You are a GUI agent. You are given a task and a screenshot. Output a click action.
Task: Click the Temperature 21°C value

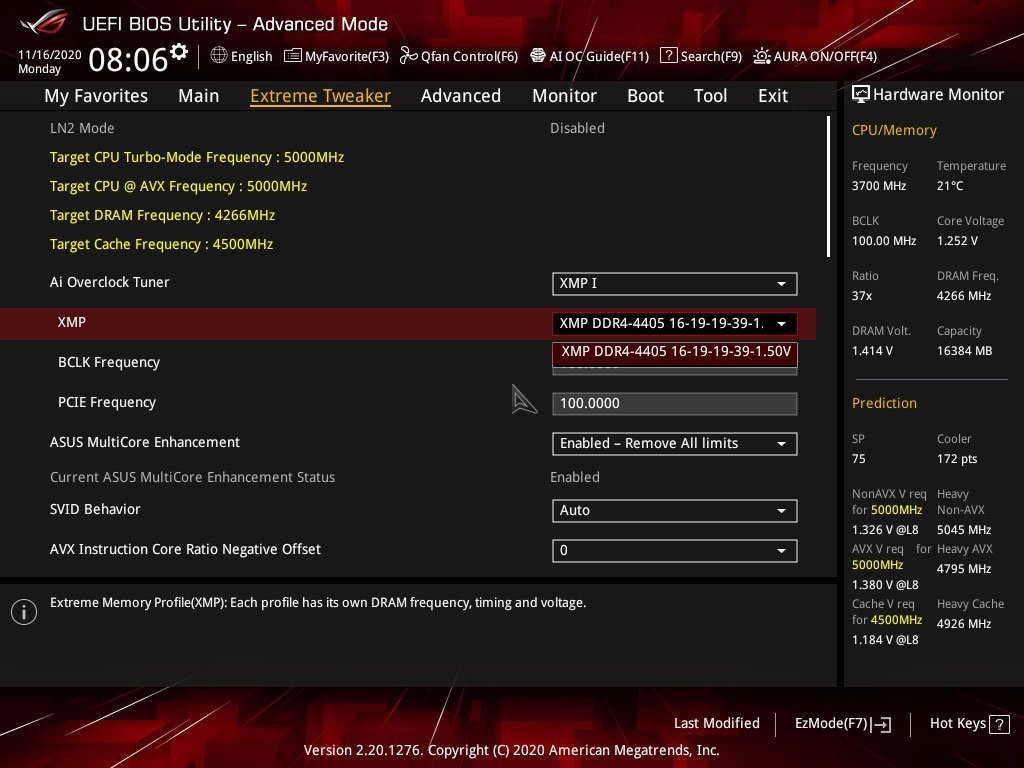point(950,185)
